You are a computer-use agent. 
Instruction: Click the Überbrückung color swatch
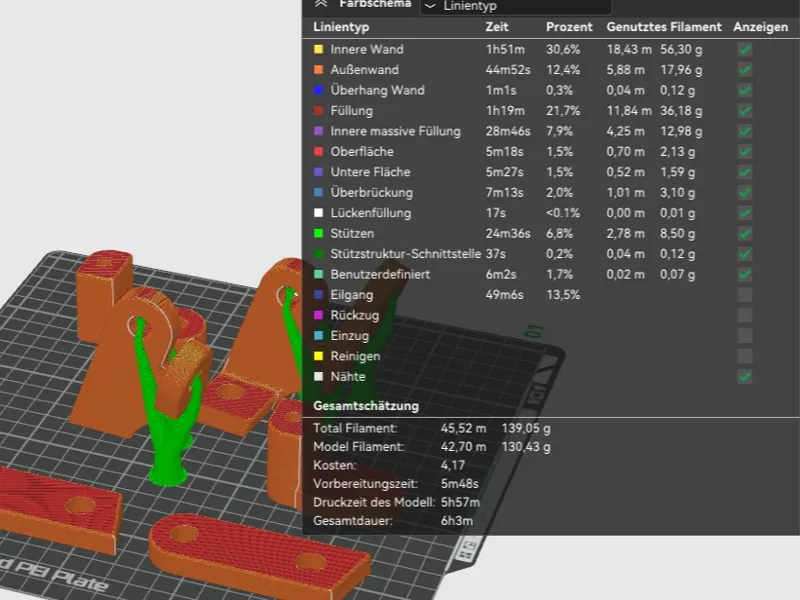pyautogui.click(x=318, y=192)
